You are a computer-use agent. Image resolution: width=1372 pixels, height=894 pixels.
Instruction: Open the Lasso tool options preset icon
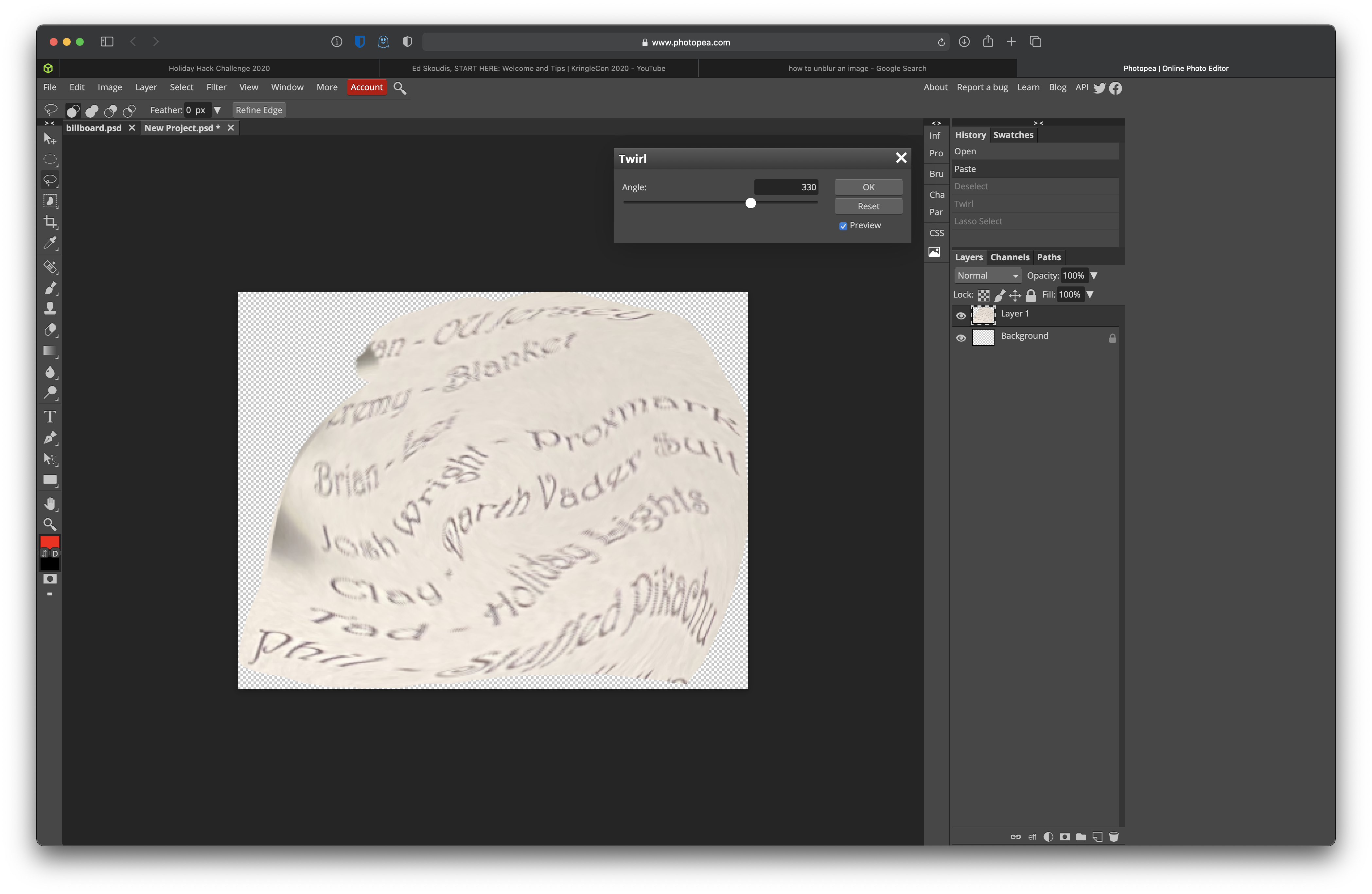pyautogui.click(x=51, y=110)
